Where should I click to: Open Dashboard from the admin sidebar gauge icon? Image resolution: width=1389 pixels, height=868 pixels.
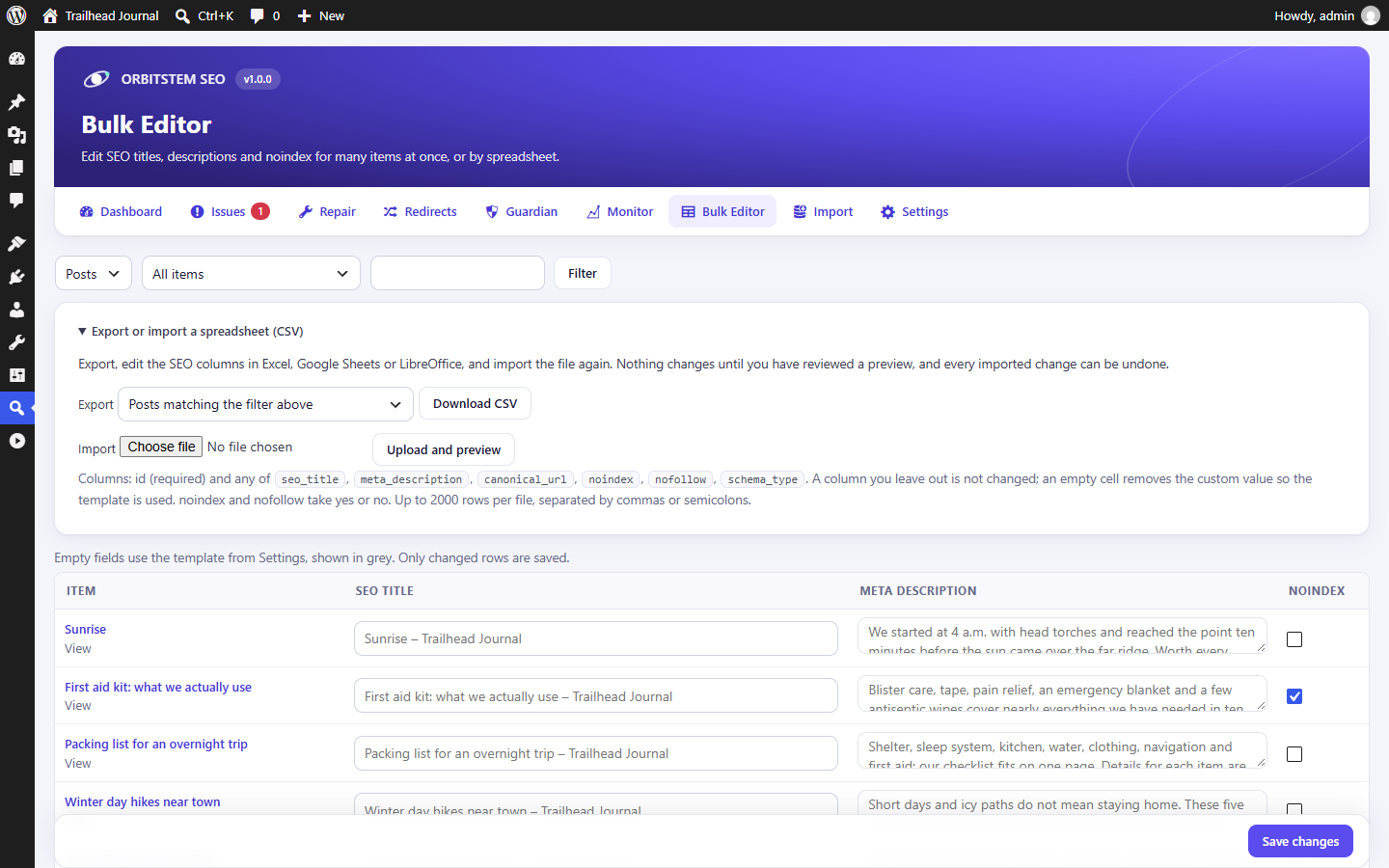[x=16, y=59]
